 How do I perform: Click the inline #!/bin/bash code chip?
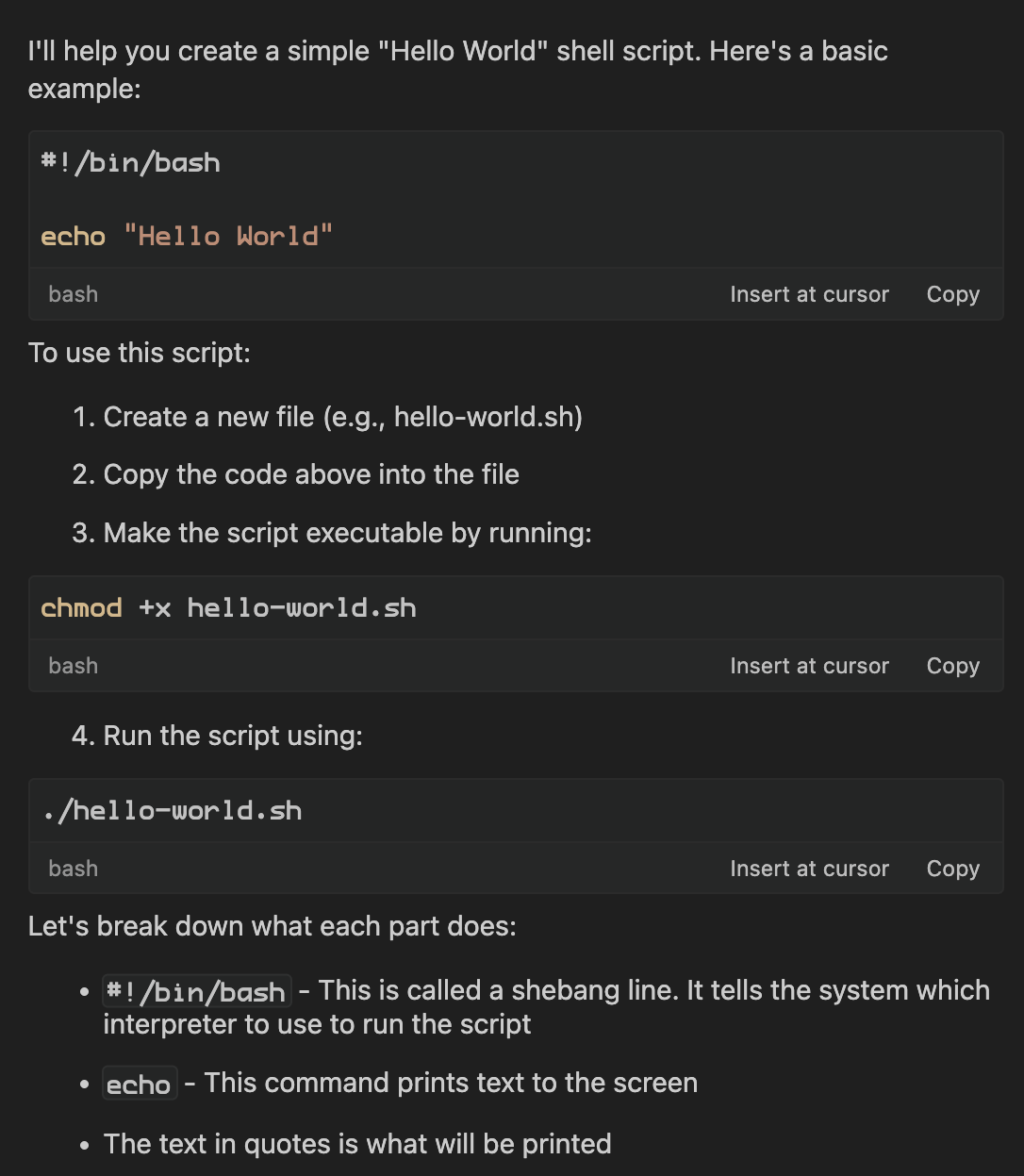coord(195,991)
